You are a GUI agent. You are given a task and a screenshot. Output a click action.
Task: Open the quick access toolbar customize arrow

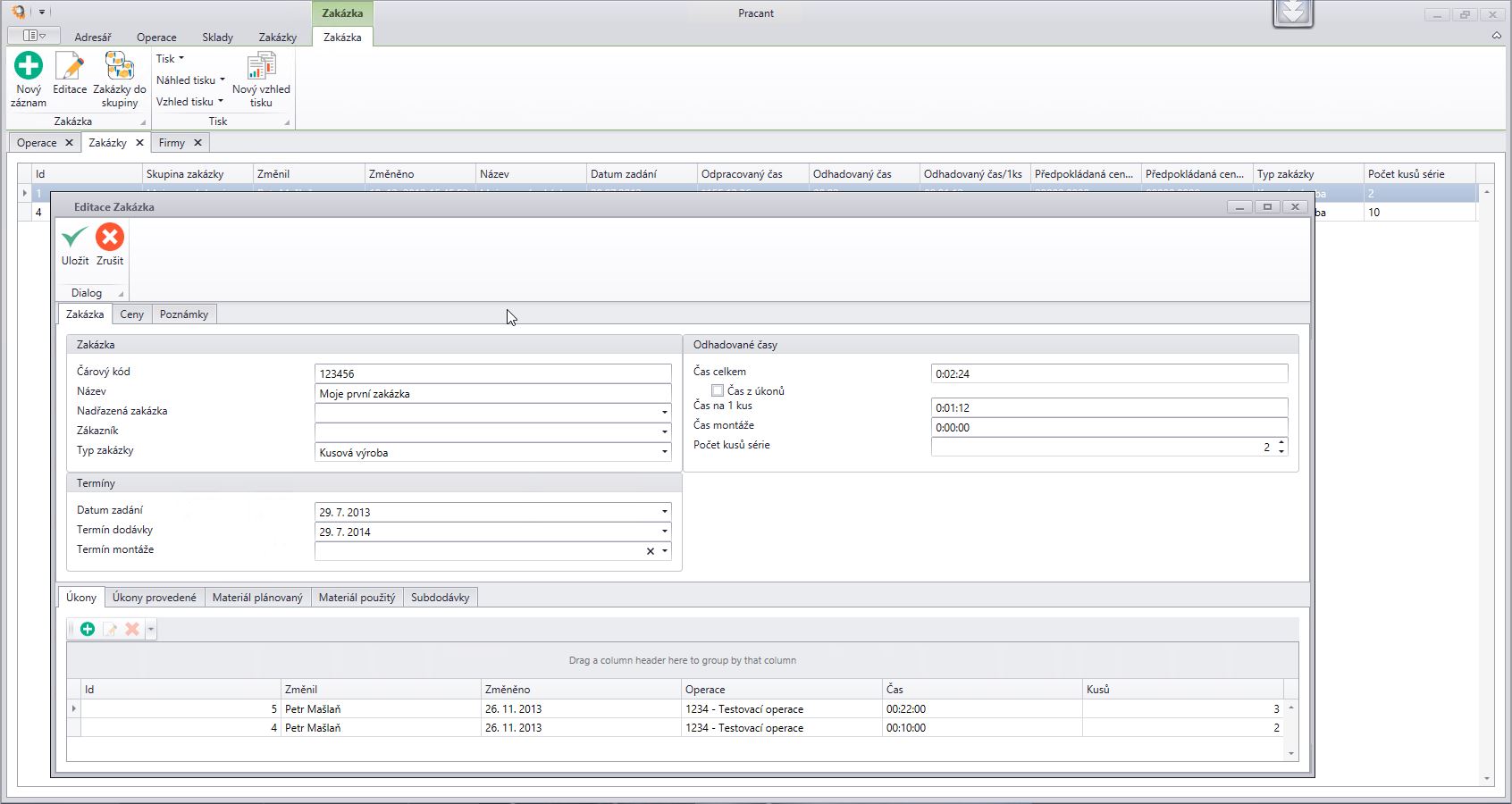point(42,13)
